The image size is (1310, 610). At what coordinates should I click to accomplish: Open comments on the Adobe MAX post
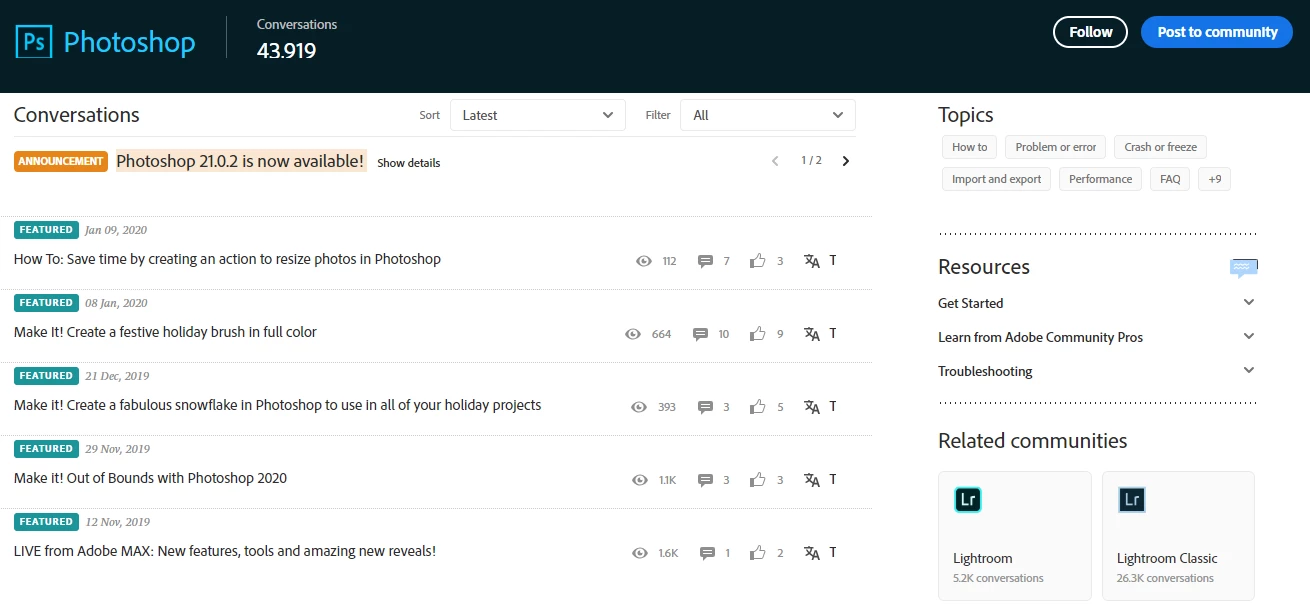click(x=707, y=553)
